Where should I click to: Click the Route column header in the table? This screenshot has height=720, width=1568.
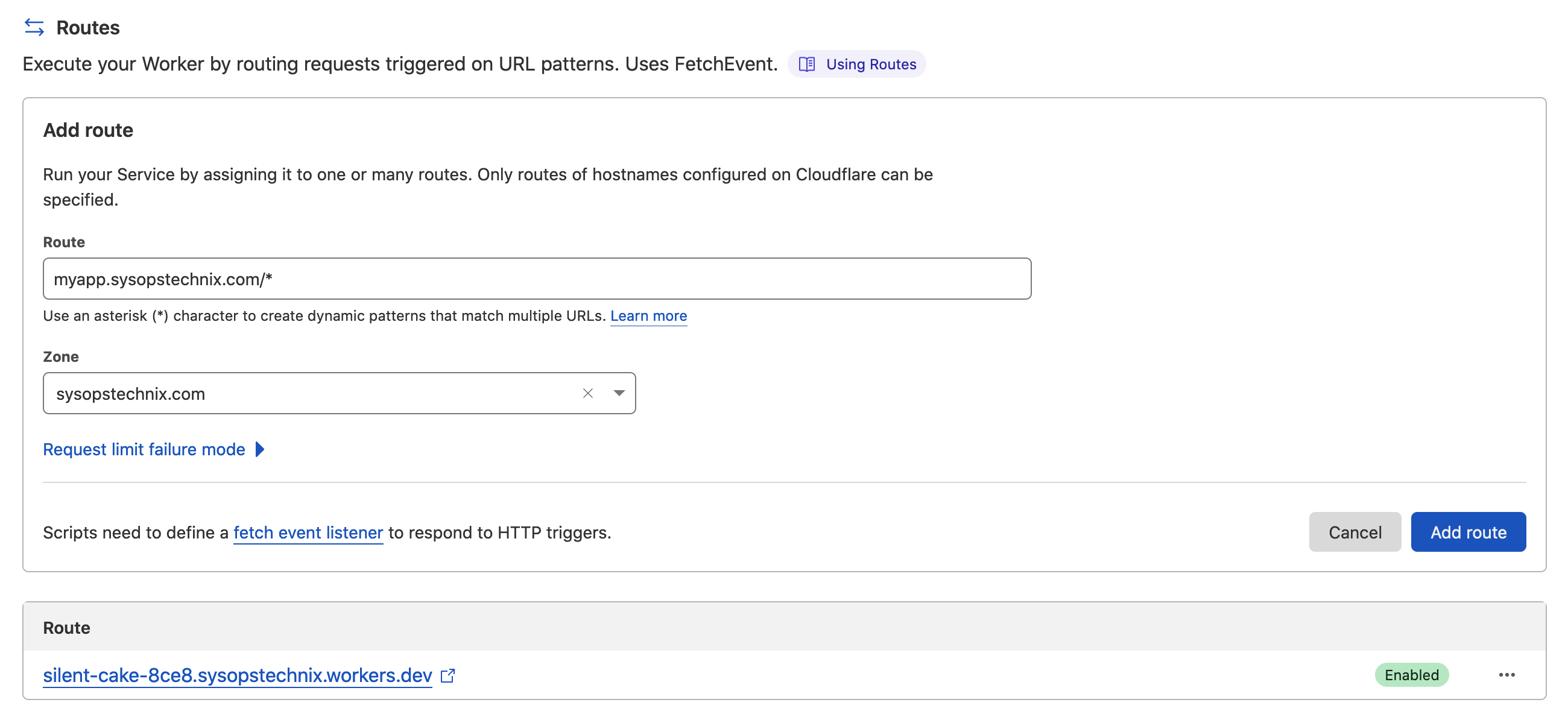coord(66,628)
